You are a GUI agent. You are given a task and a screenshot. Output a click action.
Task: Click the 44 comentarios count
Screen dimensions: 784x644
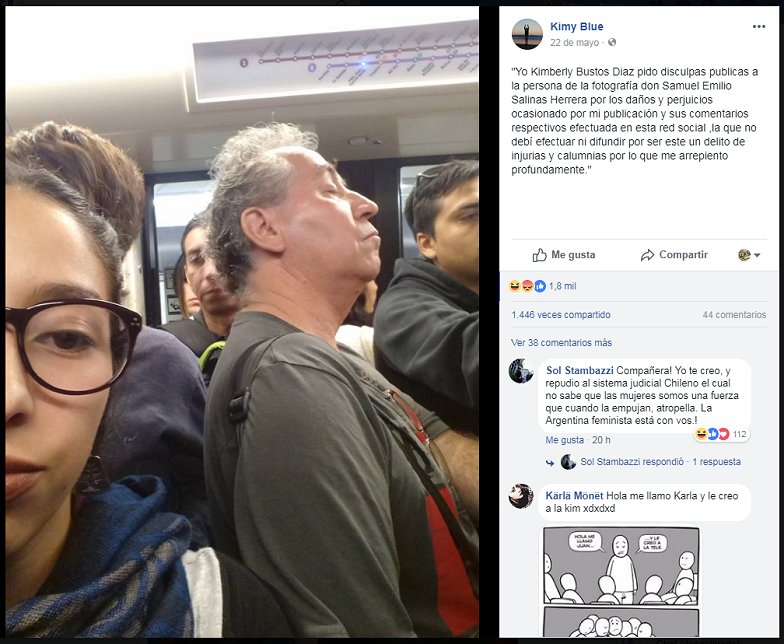[734, 314]
